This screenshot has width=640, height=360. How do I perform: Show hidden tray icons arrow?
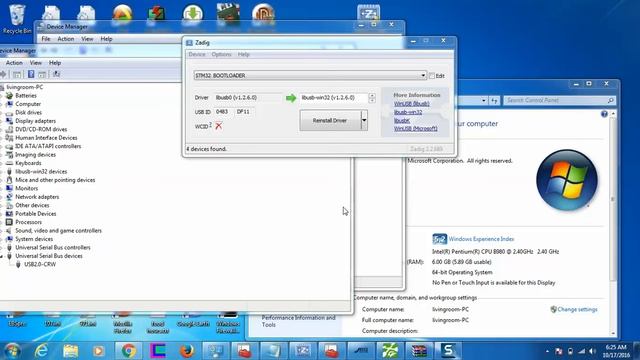547,351
